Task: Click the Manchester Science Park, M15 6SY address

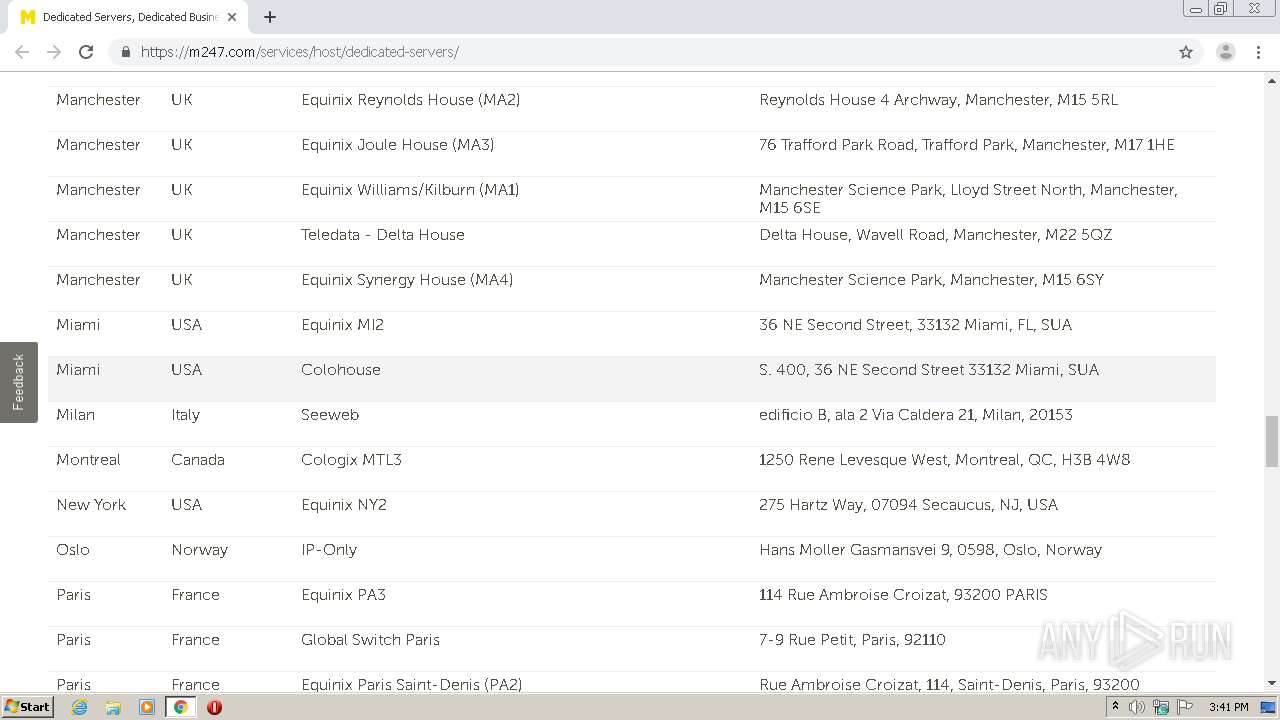Action: (931, 280)
